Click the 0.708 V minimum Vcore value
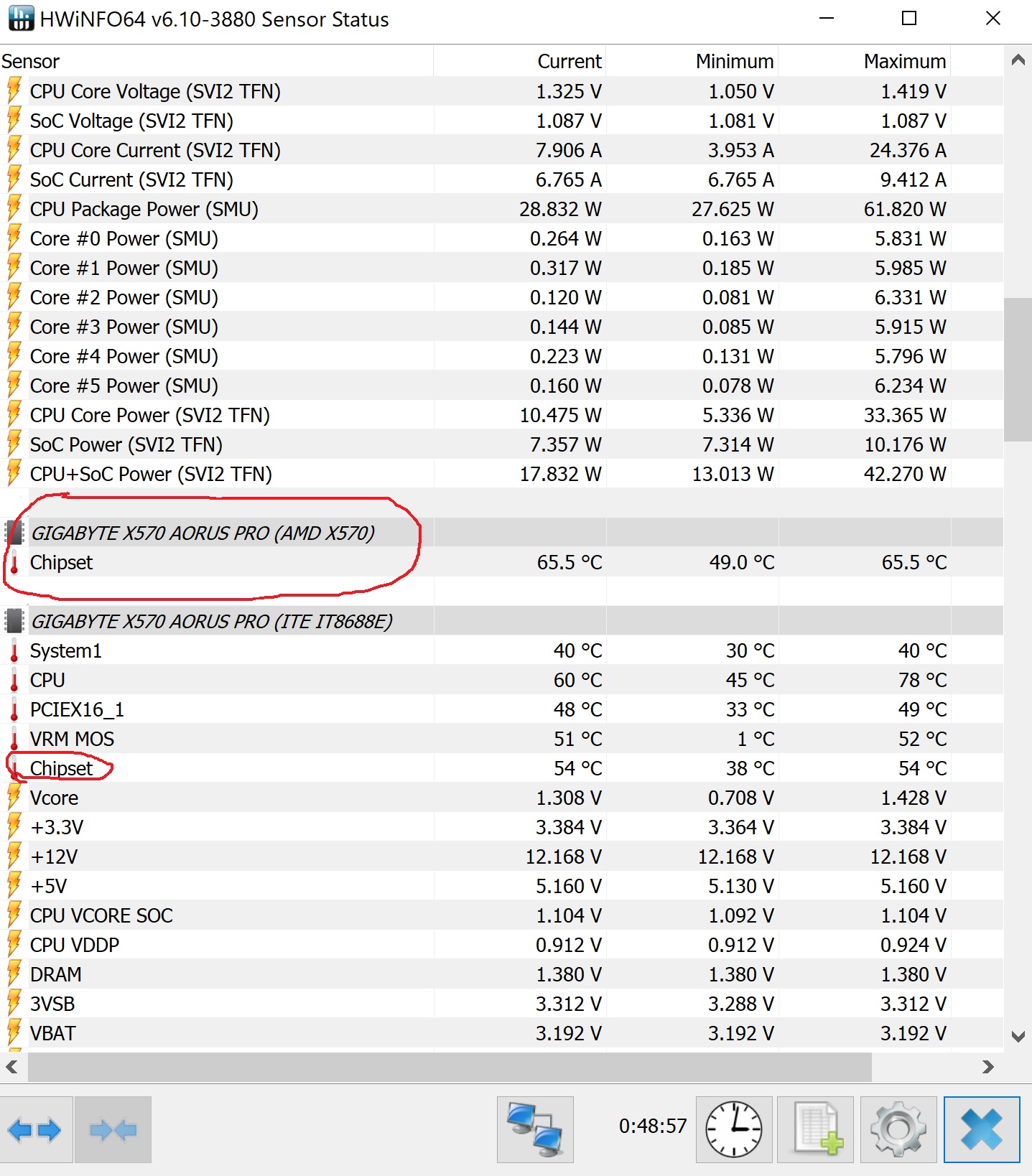Screen dimensions: 1032x1176 point(741,798)
